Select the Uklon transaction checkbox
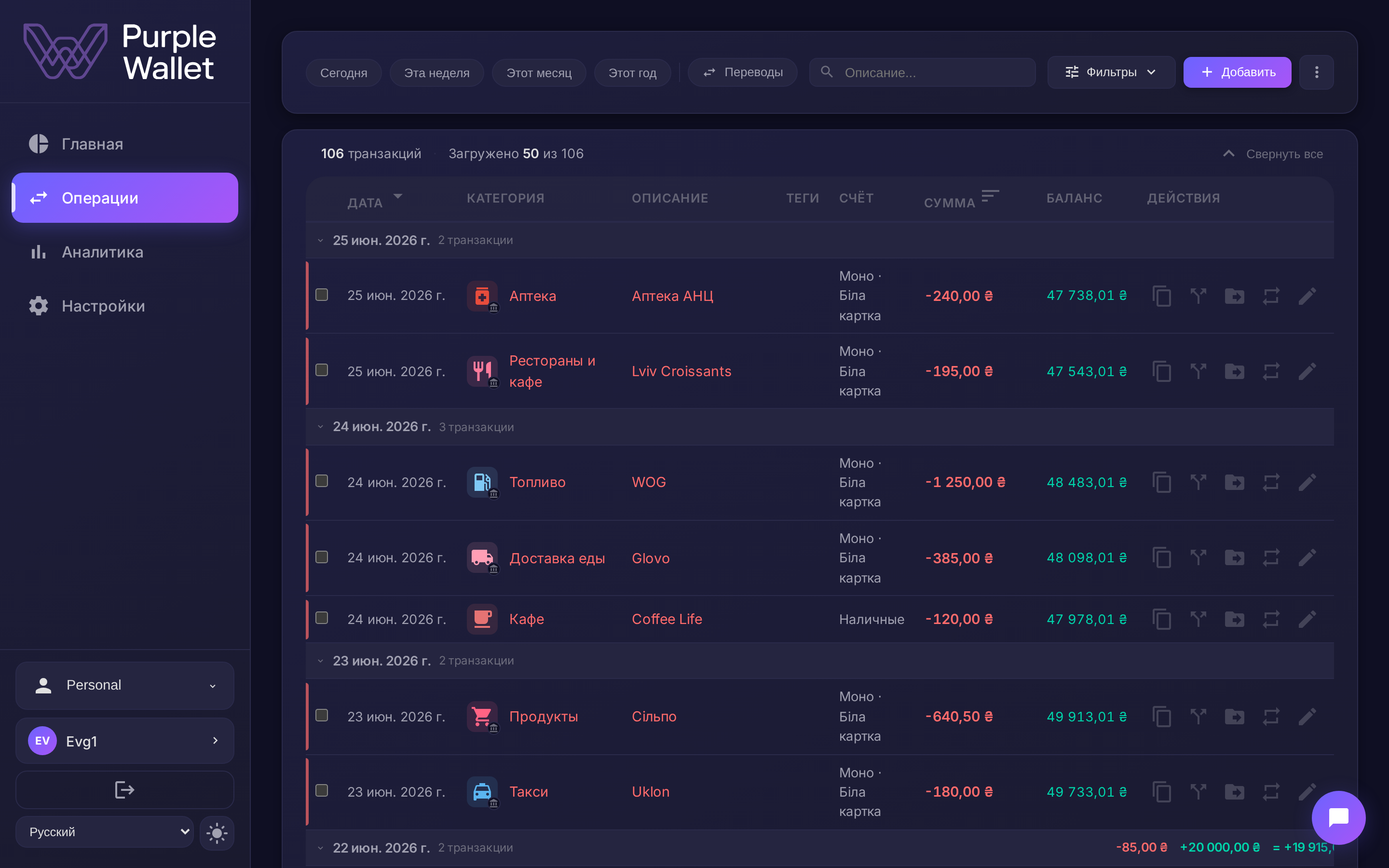 click(322, 791)
